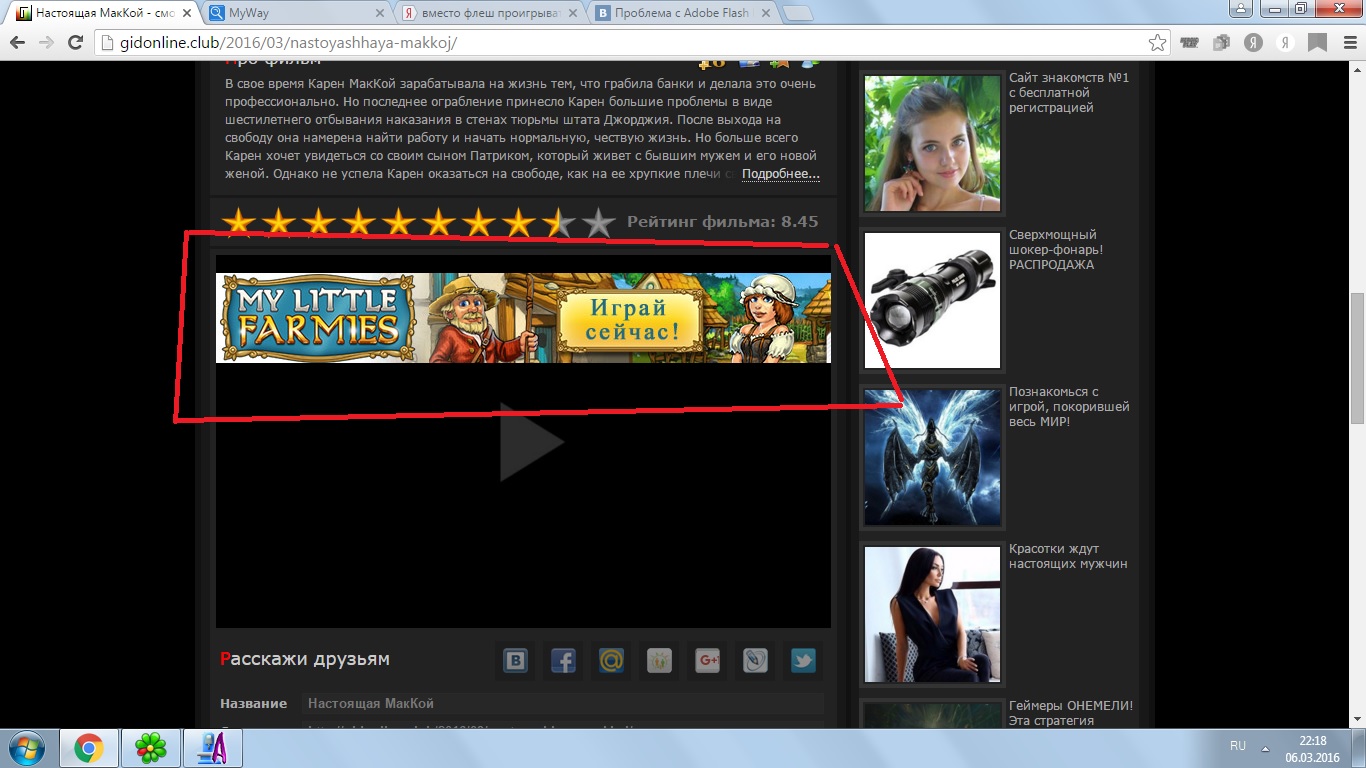This screenshot has height=768, width=1366.
Task: Rate the film with the first star
Action: (x=238, y=222)
